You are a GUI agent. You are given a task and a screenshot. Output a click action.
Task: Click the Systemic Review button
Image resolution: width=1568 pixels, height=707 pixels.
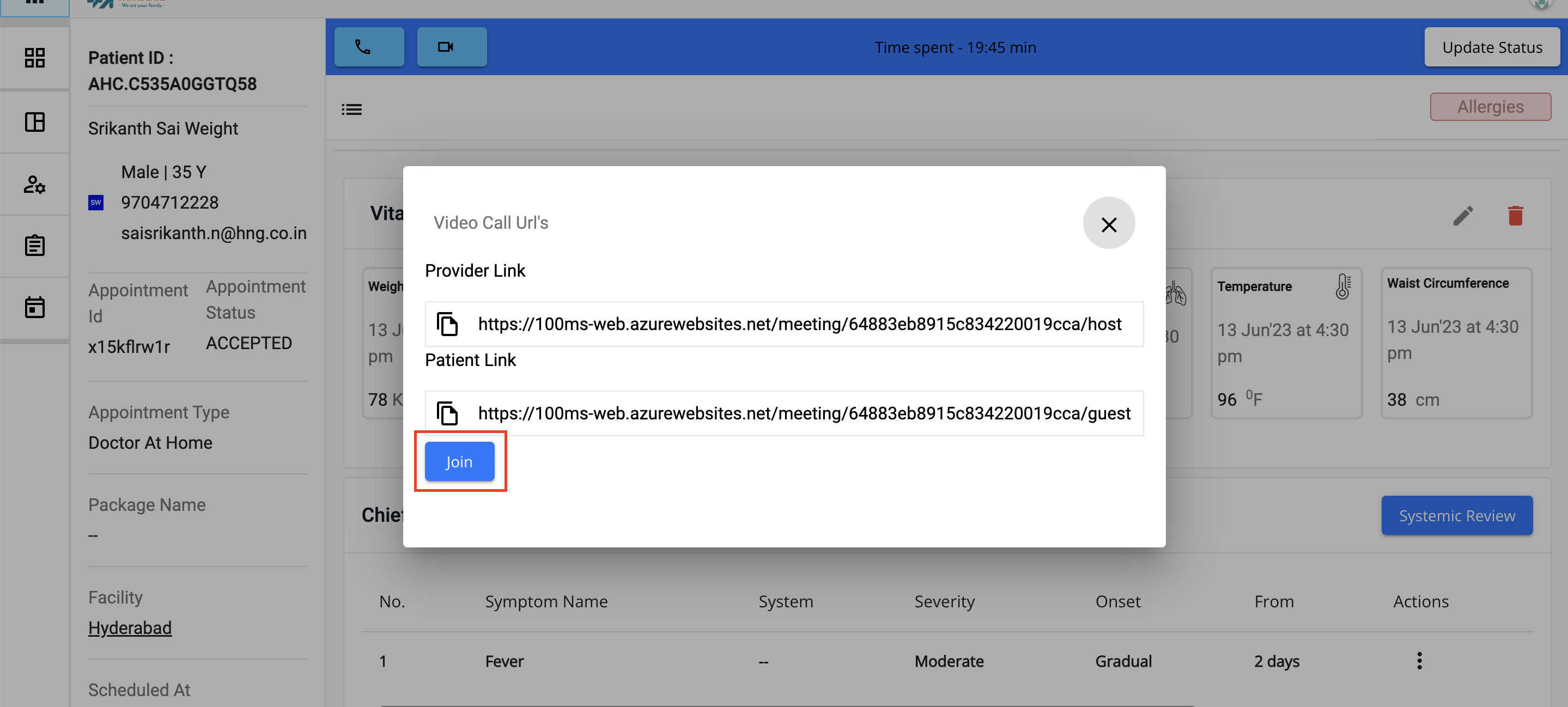pyautogui.click(x=1456, y=515)
